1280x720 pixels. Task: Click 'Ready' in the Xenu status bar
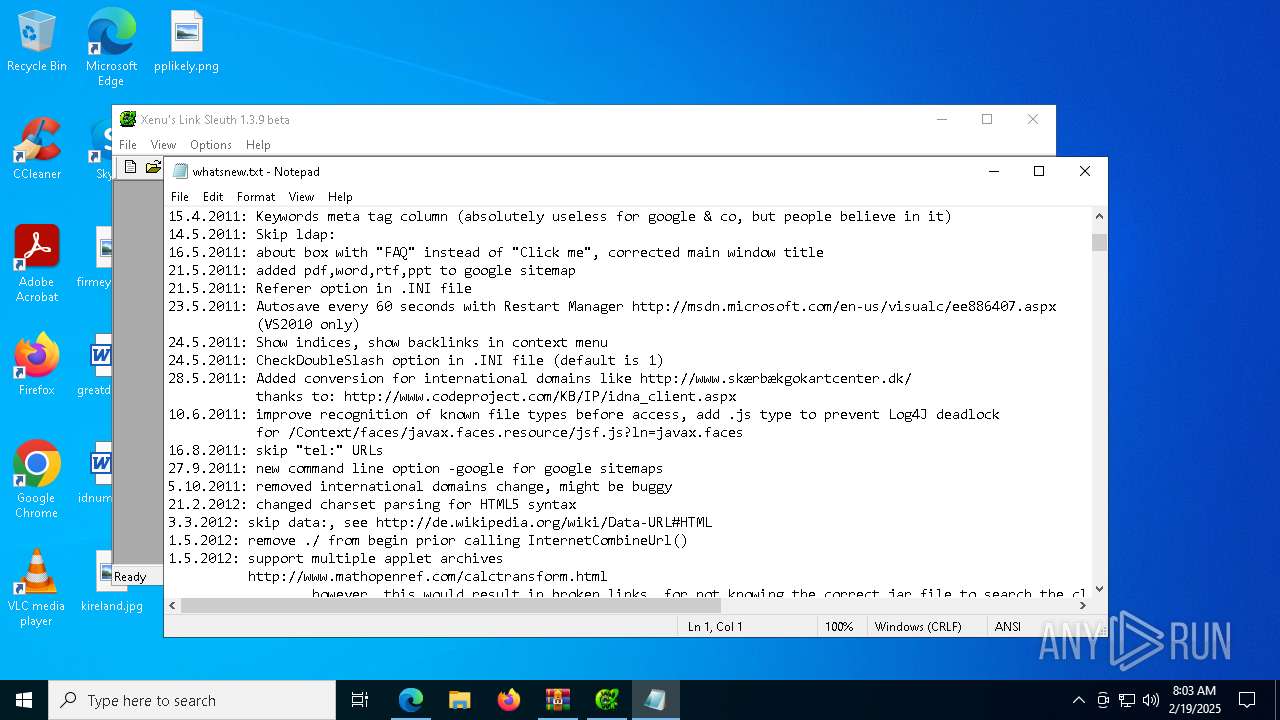pyautogui.click(x=130, y=576)
